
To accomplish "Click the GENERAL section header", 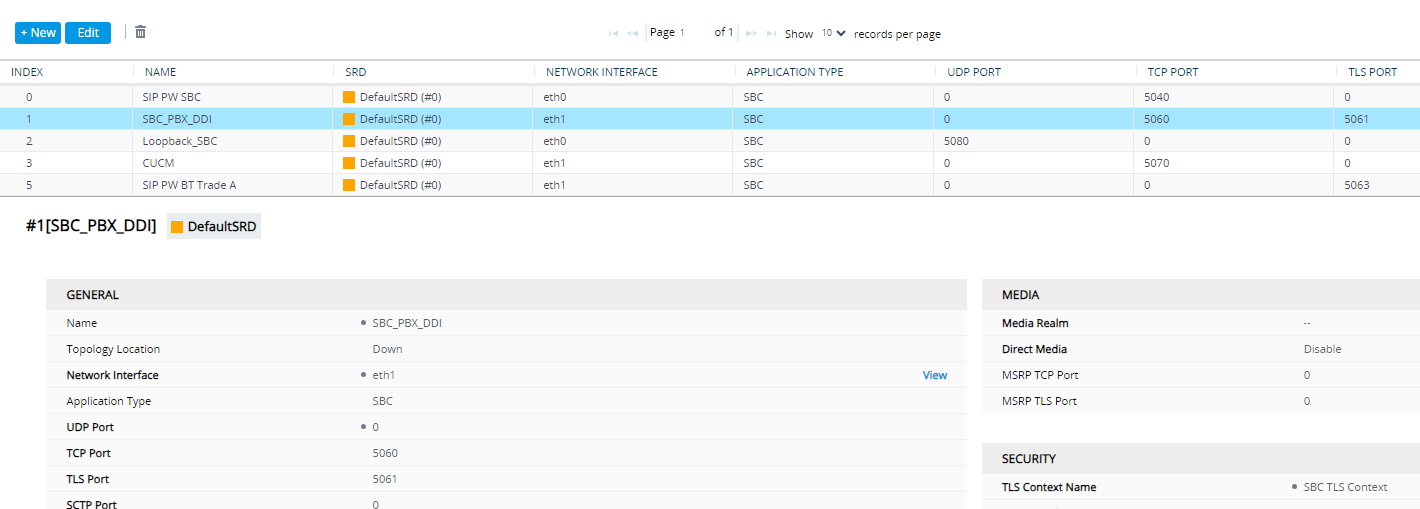I will pyautogui.click(x=506, y=295).
